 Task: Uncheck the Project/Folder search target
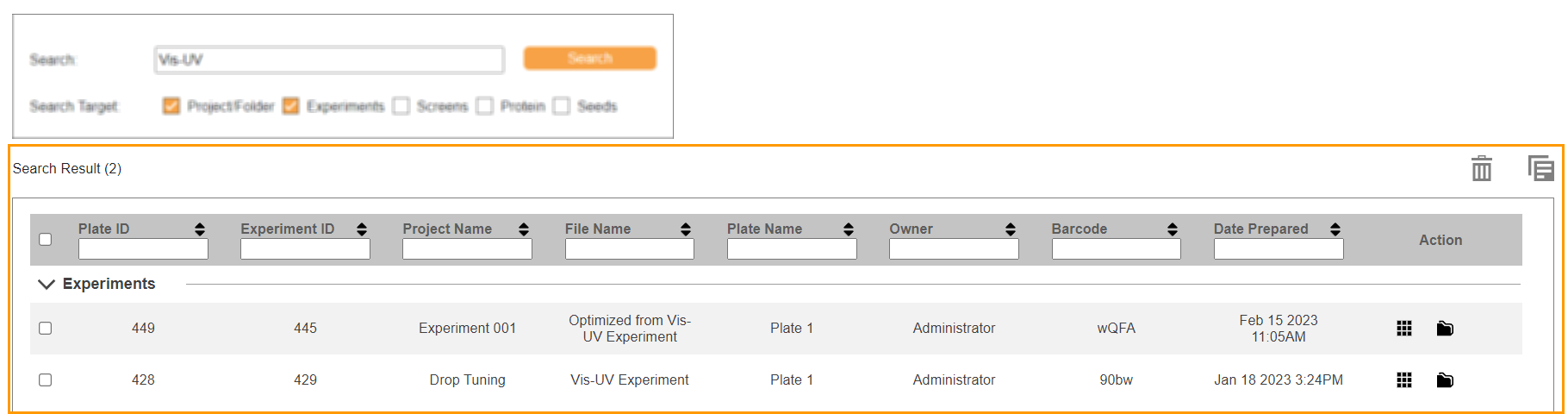pos(171,106)
